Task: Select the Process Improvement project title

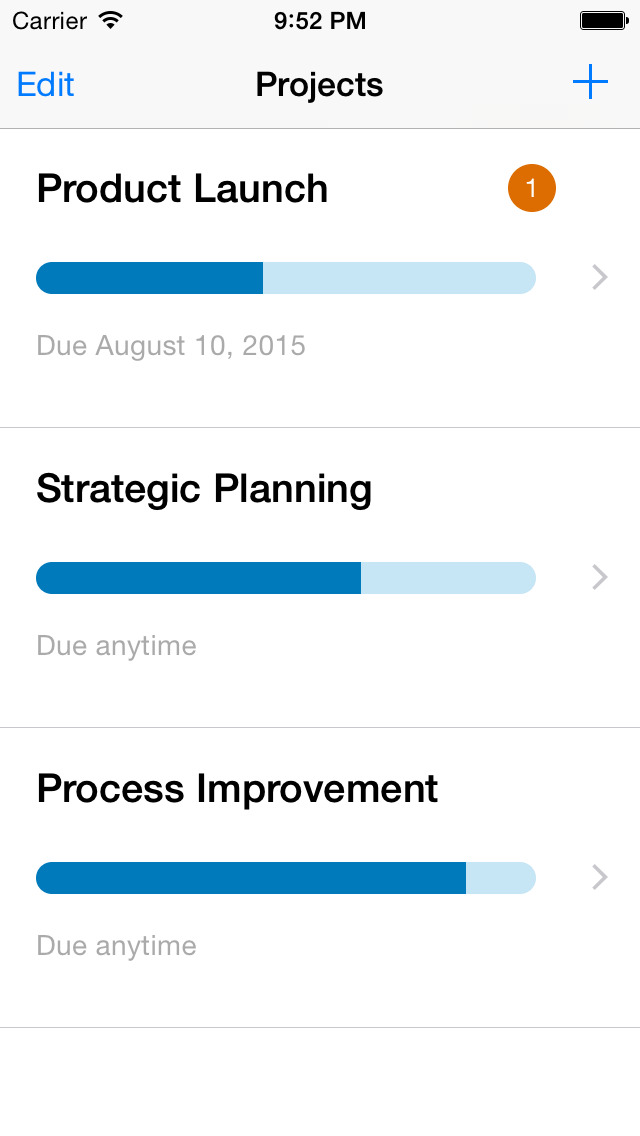Action: pyautogui.click(x=237, y=790)
